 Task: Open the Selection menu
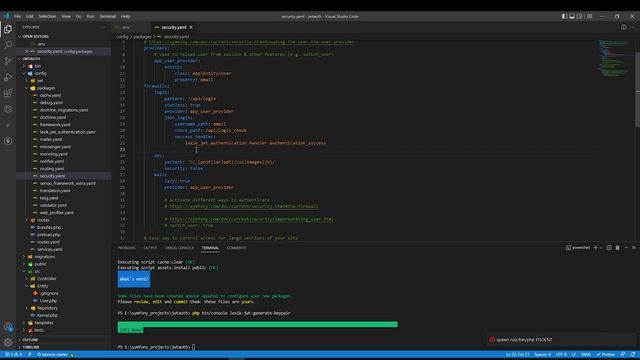coord(47,16)
